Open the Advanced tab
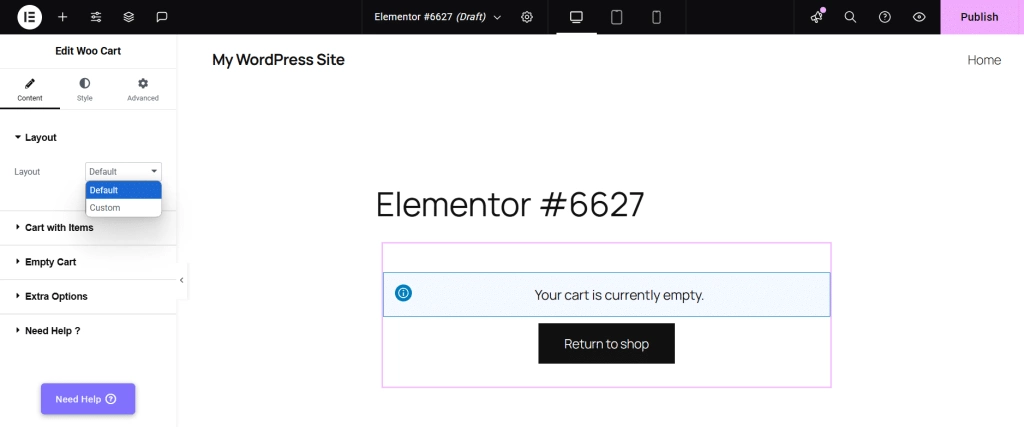The image size is (1024, 427). click(143, 89)
